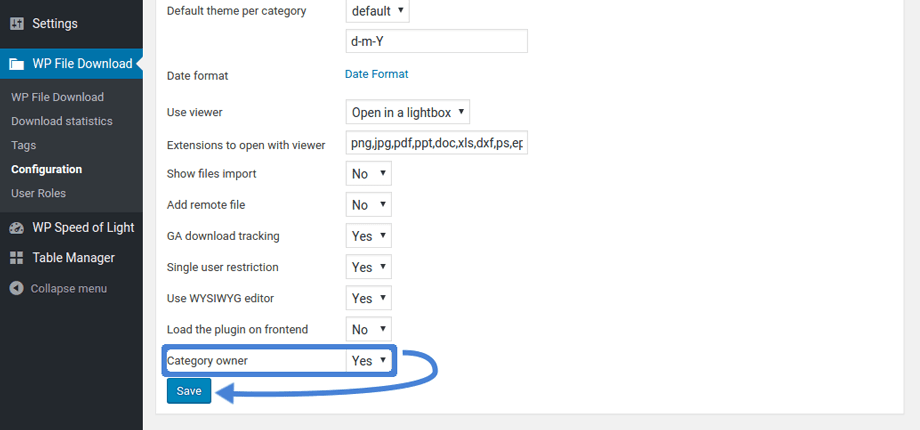The image size is (920, 430).
Task: Click the Settings sliders icon in sidebar
Action: pyautogui.click(x=17, y=23)
